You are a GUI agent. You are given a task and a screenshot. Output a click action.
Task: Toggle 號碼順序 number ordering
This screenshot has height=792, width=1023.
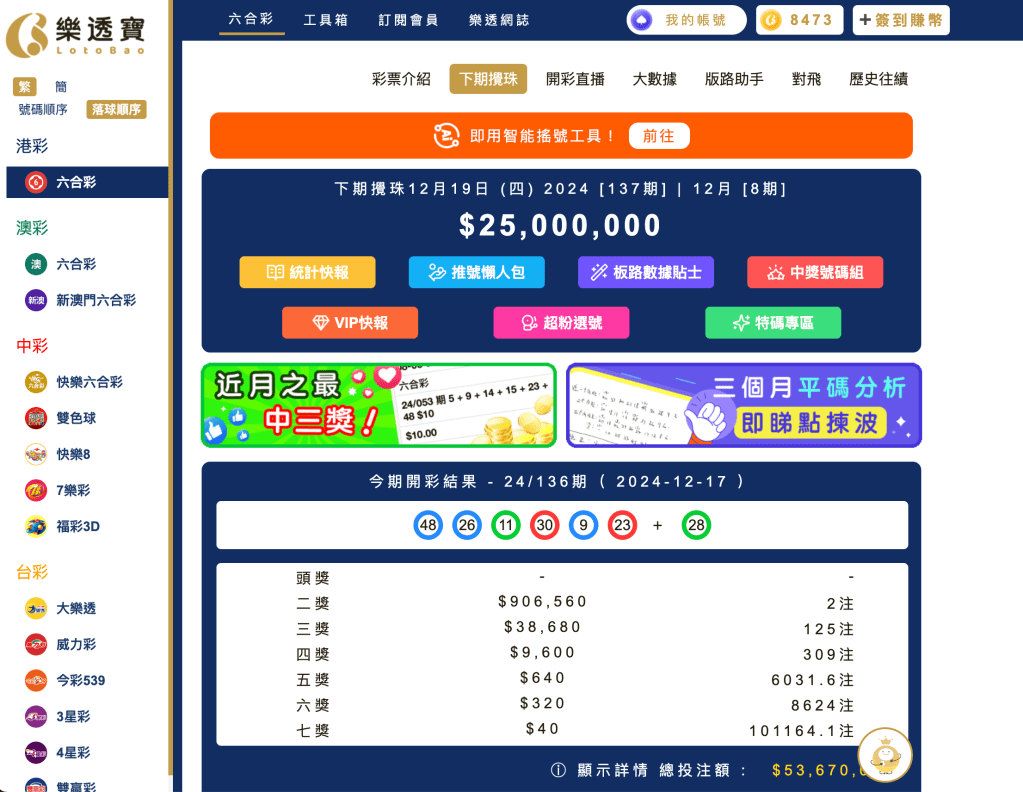[x=43, y=110]
